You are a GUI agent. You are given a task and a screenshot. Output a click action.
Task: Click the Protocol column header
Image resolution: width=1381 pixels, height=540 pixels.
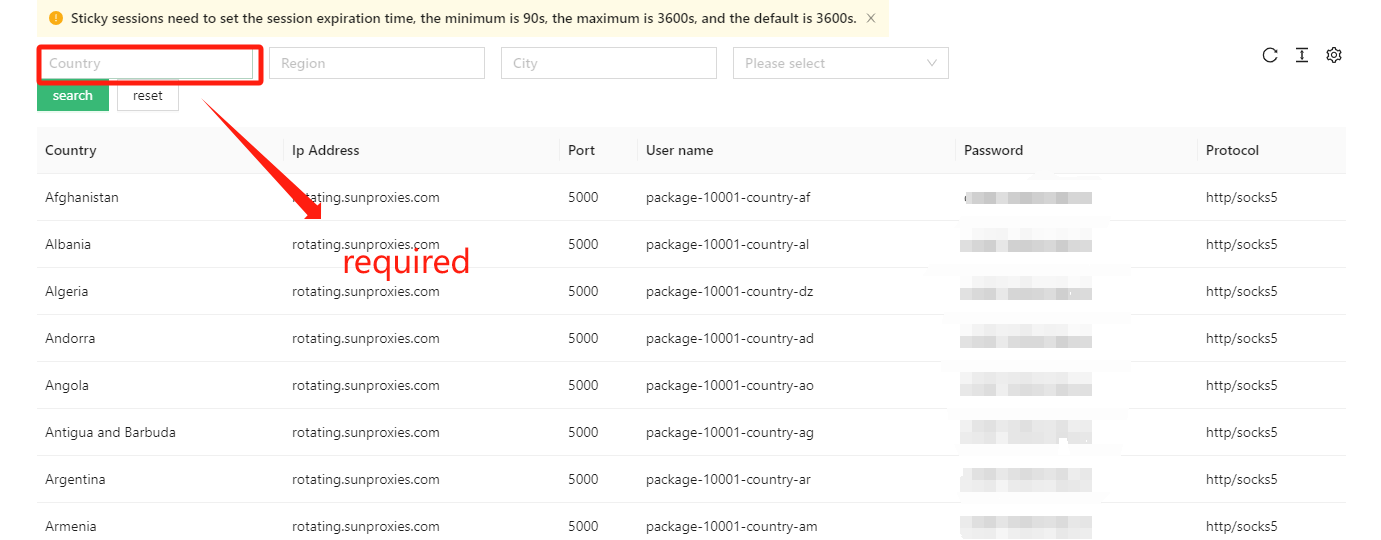[x=1232, y=151]
